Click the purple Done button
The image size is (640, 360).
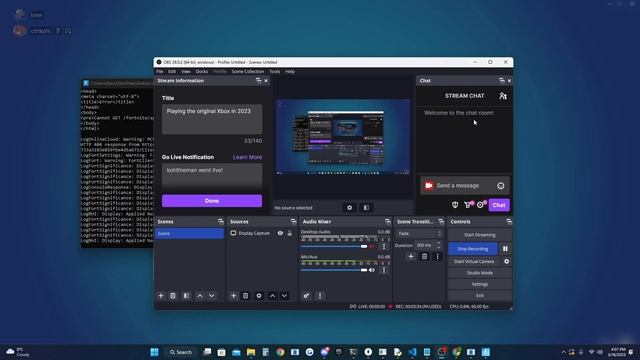[x=212, y=201]
